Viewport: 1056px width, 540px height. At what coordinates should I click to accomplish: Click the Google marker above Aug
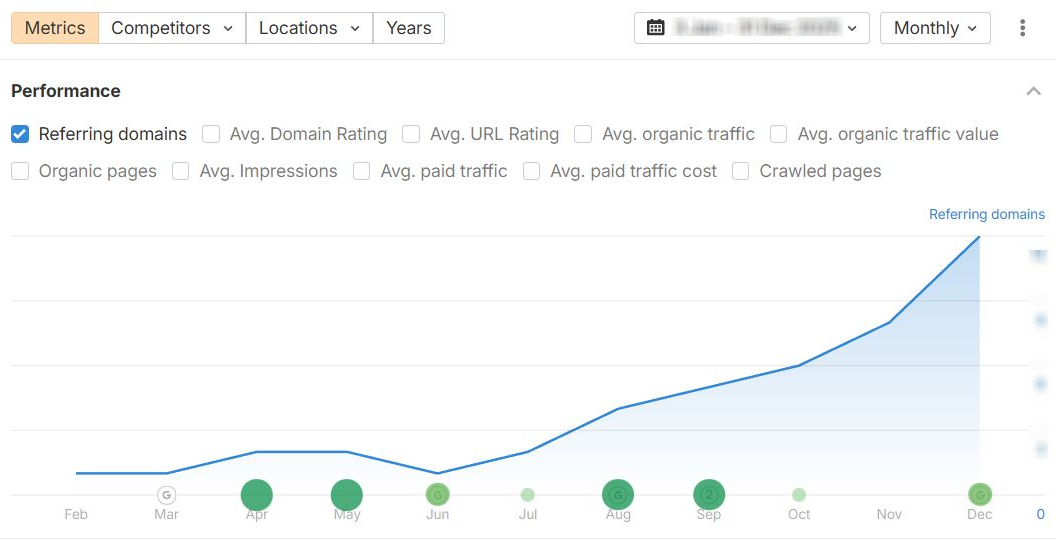coord(618,495)
